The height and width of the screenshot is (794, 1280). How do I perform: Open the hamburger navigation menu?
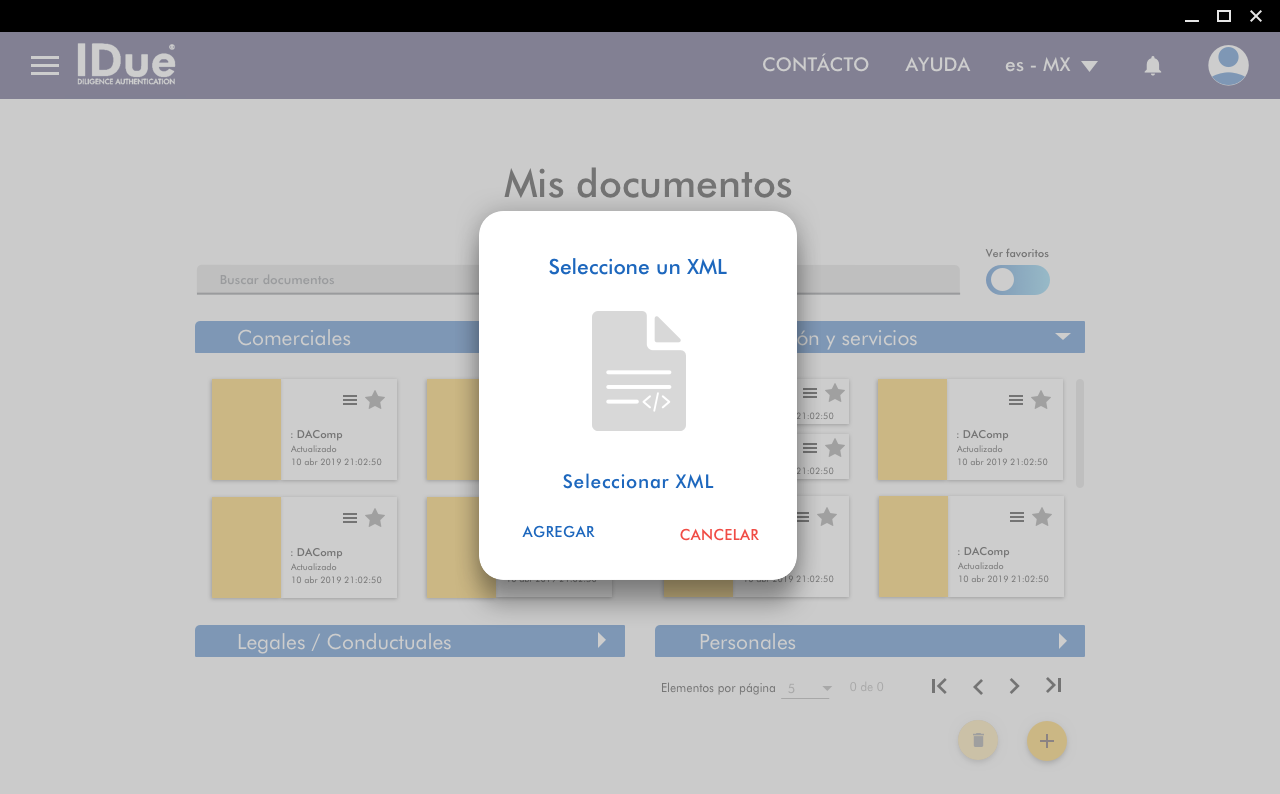(x=45, y=66)
